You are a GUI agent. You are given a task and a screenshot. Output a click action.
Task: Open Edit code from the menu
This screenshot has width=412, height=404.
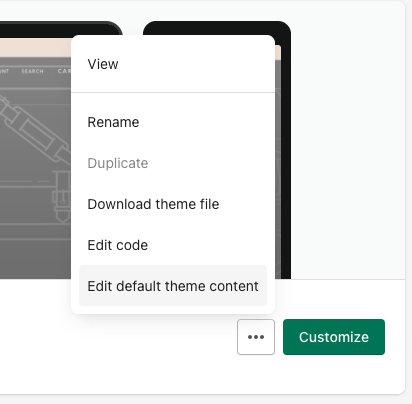pos(173,245)
